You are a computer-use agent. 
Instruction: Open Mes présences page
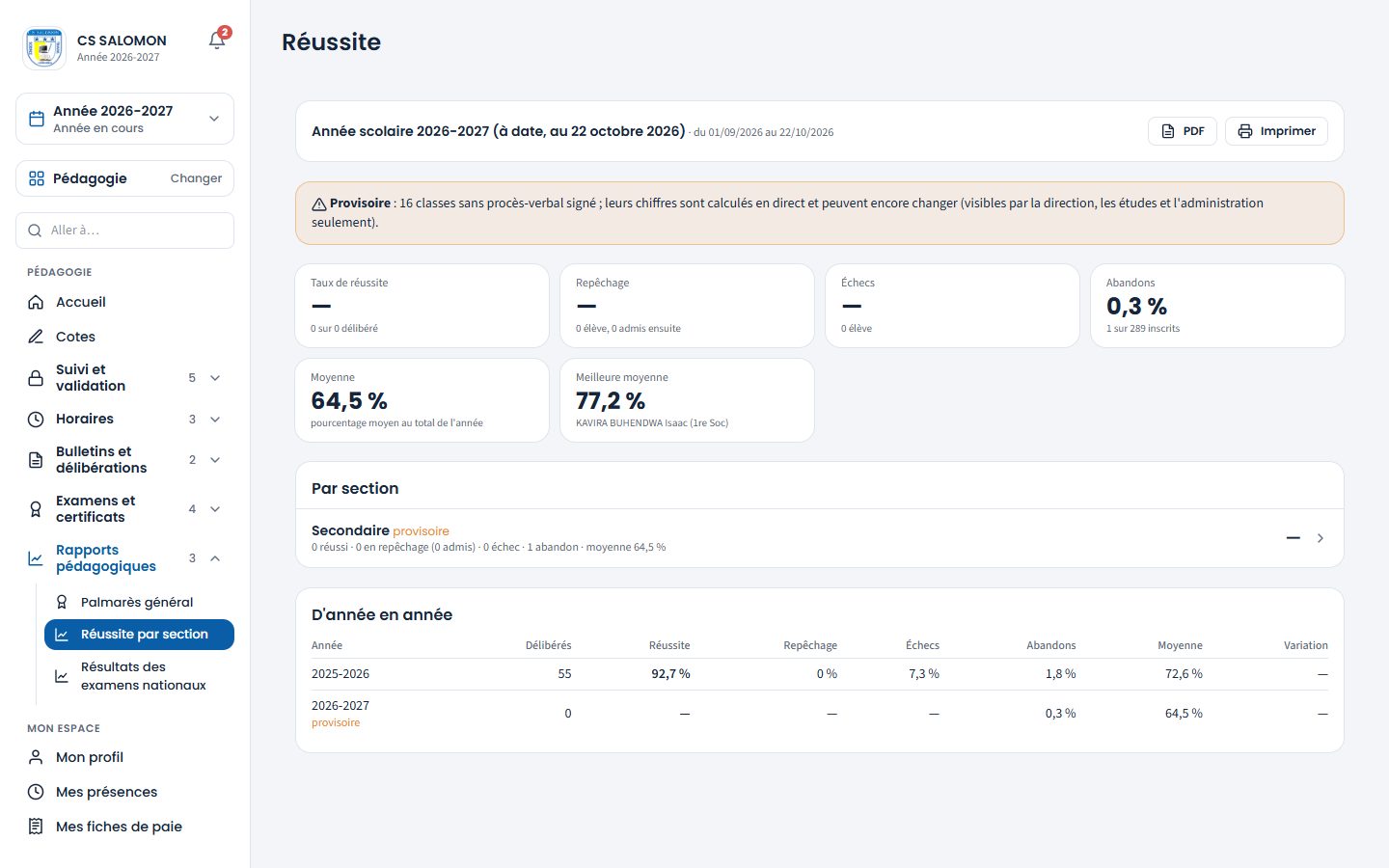[124, 792]
